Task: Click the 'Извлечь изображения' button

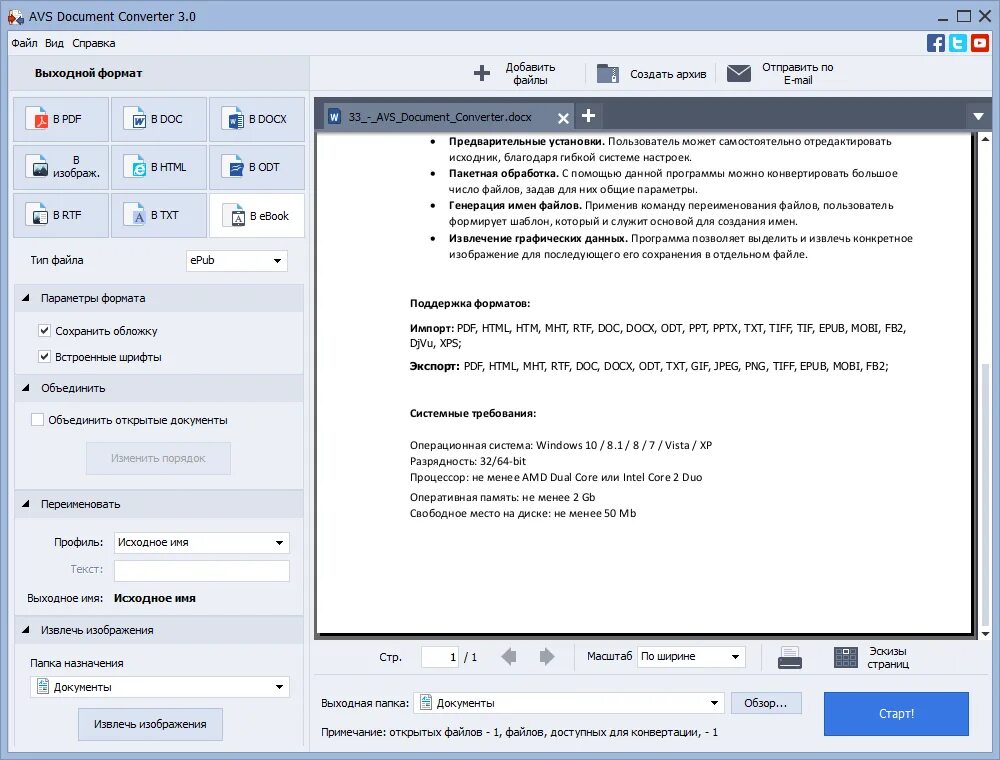Action: tap(151, 724)
